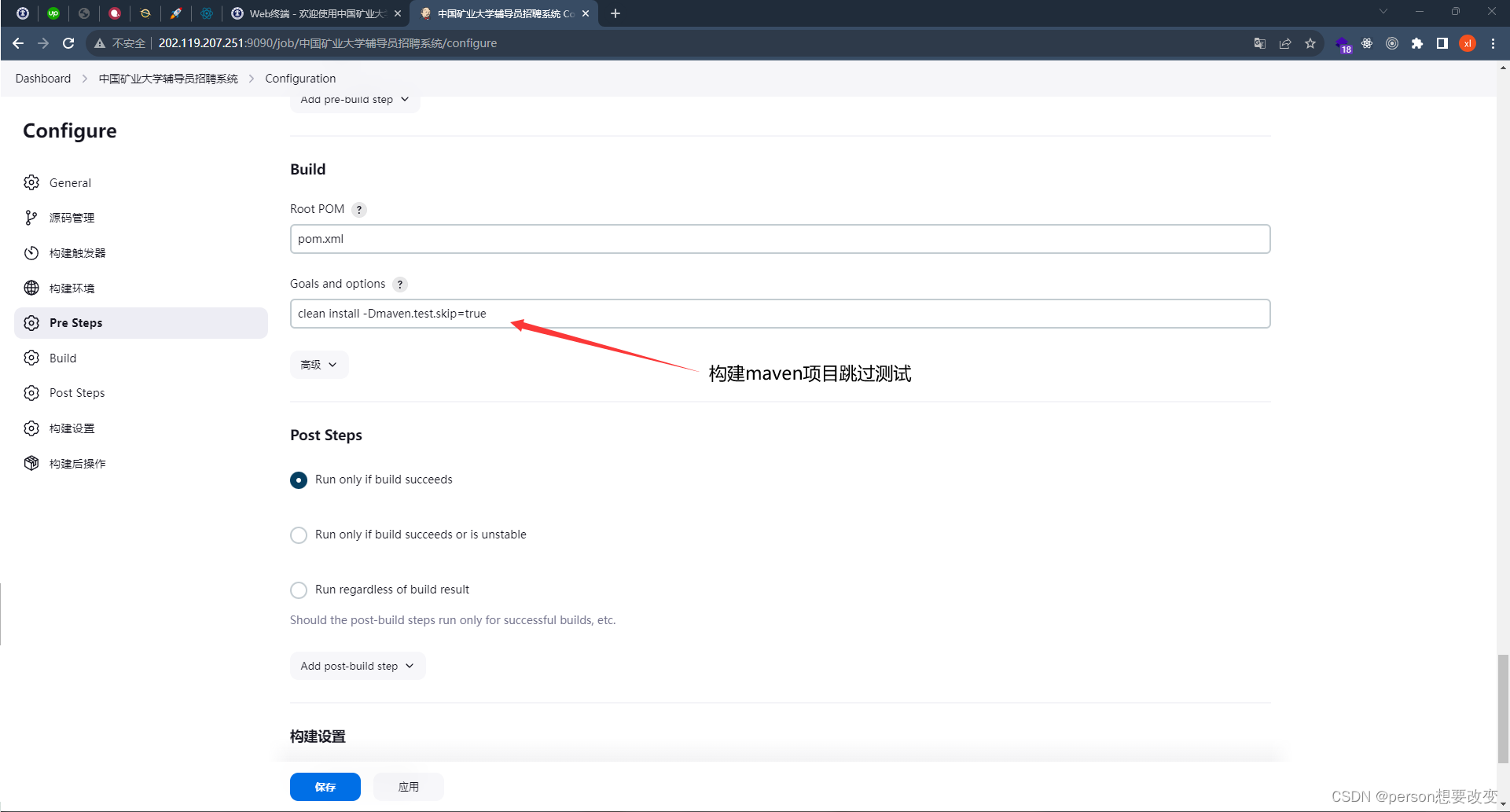Click the 构建设置 gear icon
The image size is (1510, 812).
tap(31, 428)
